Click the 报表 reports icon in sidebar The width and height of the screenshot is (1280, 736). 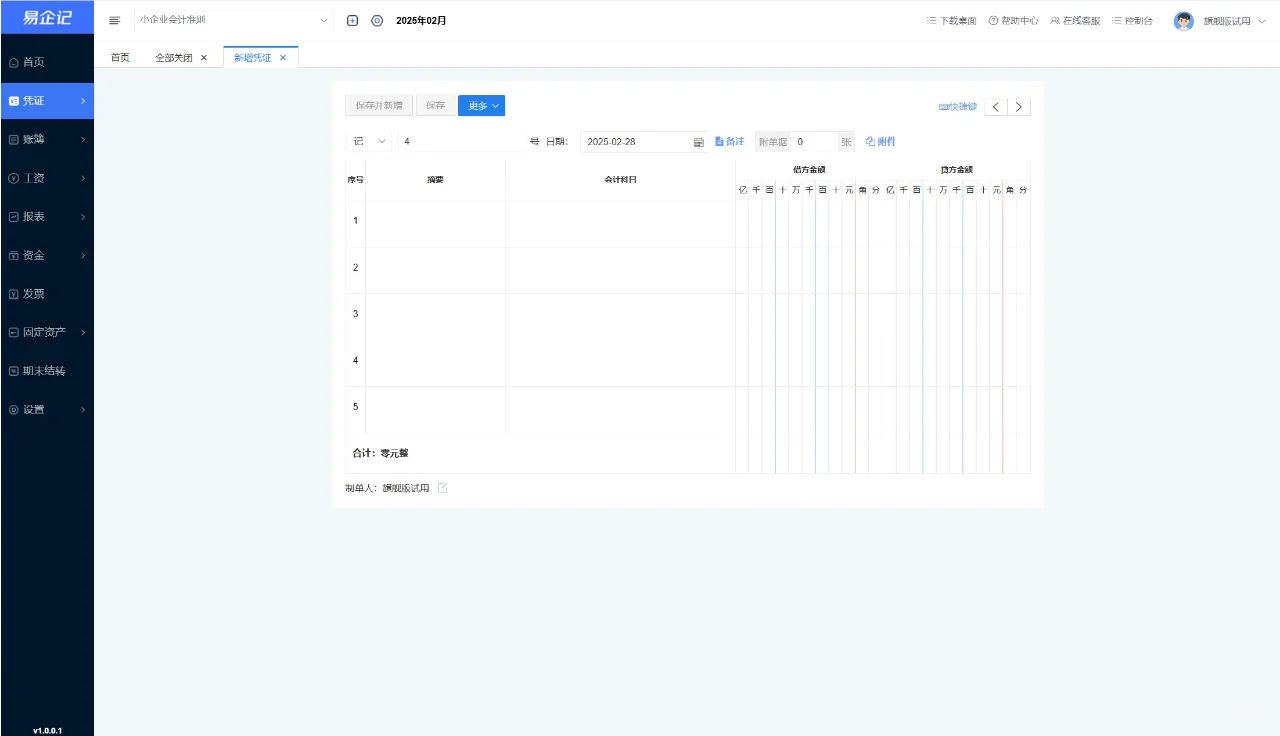pyautogui.click(x=13, y=217)
